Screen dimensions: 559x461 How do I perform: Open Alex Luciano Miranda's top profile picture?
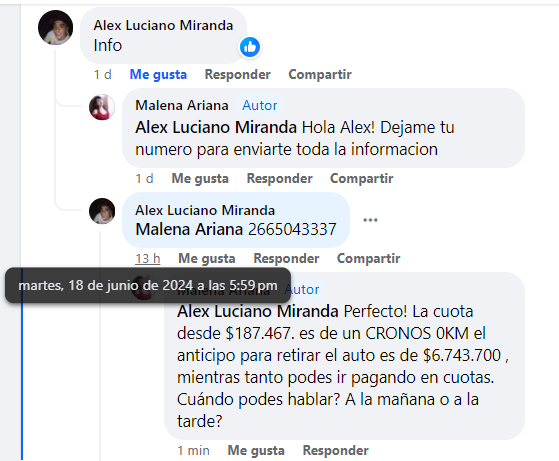[55, 27]
